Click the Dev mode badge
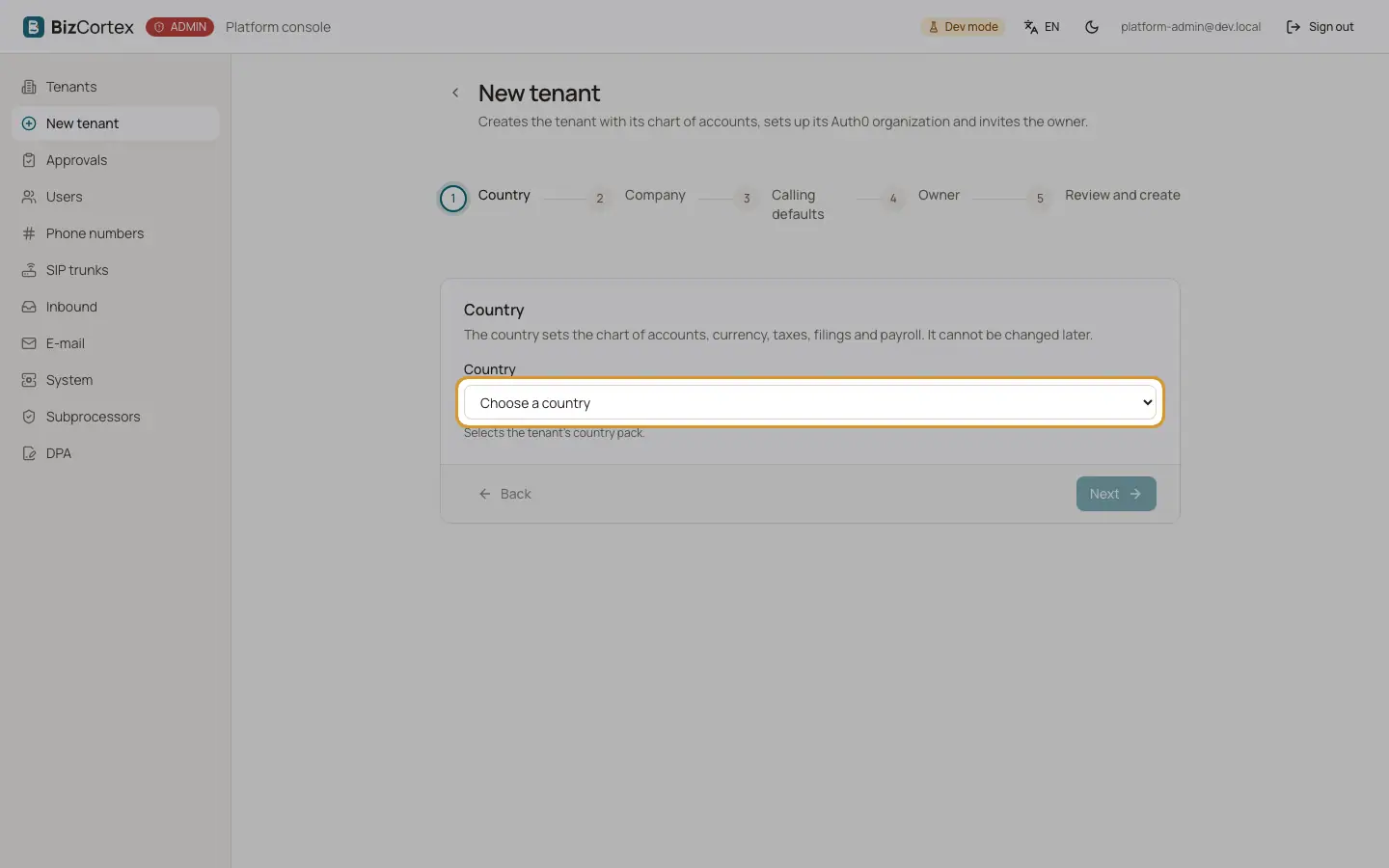Viewport: 1389px width, 868px height. 963,27
